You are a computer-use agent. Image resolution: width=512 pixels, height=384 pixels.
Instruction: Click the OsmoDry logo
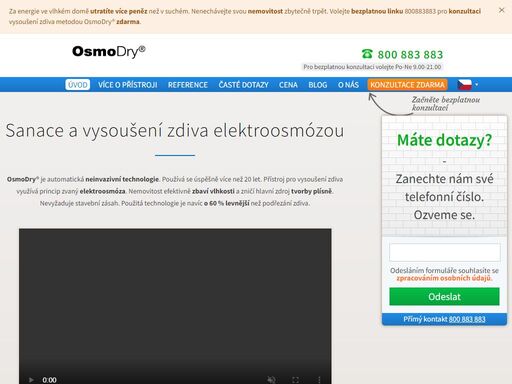109,52
